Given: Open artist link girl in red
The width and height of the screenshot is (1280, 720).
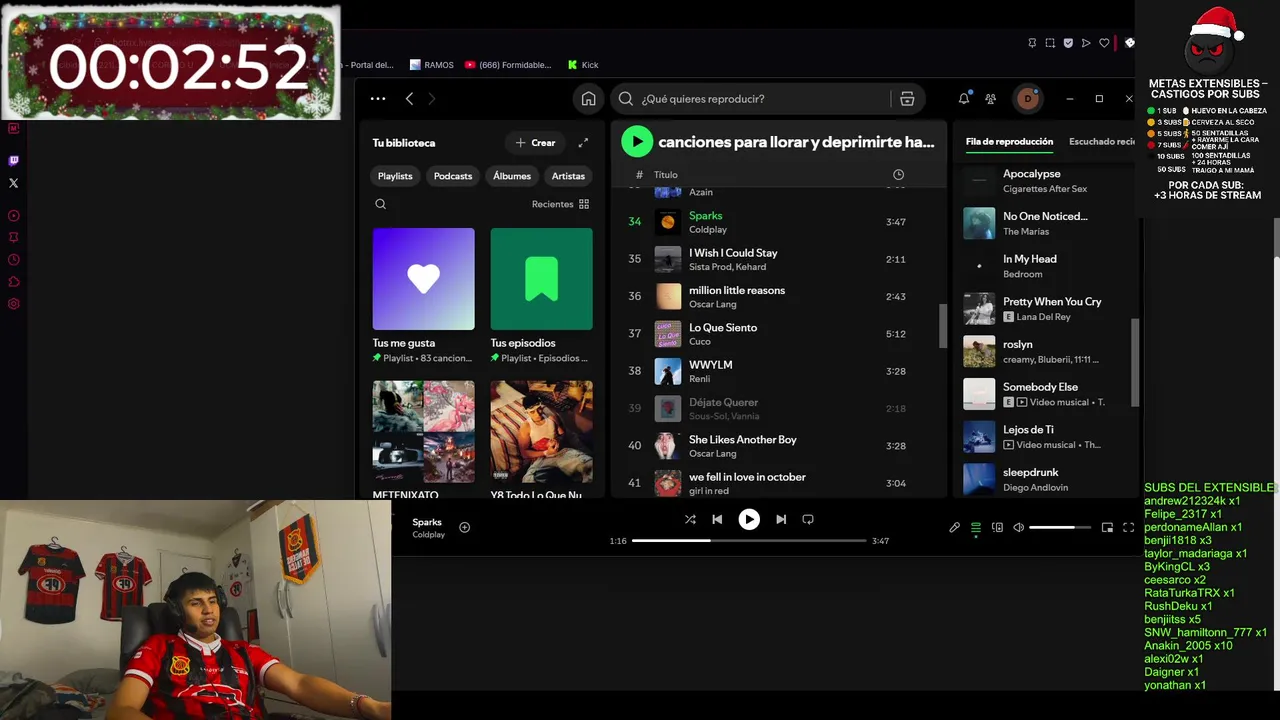Looking at the screenshot, I should (x=709, y=491).
